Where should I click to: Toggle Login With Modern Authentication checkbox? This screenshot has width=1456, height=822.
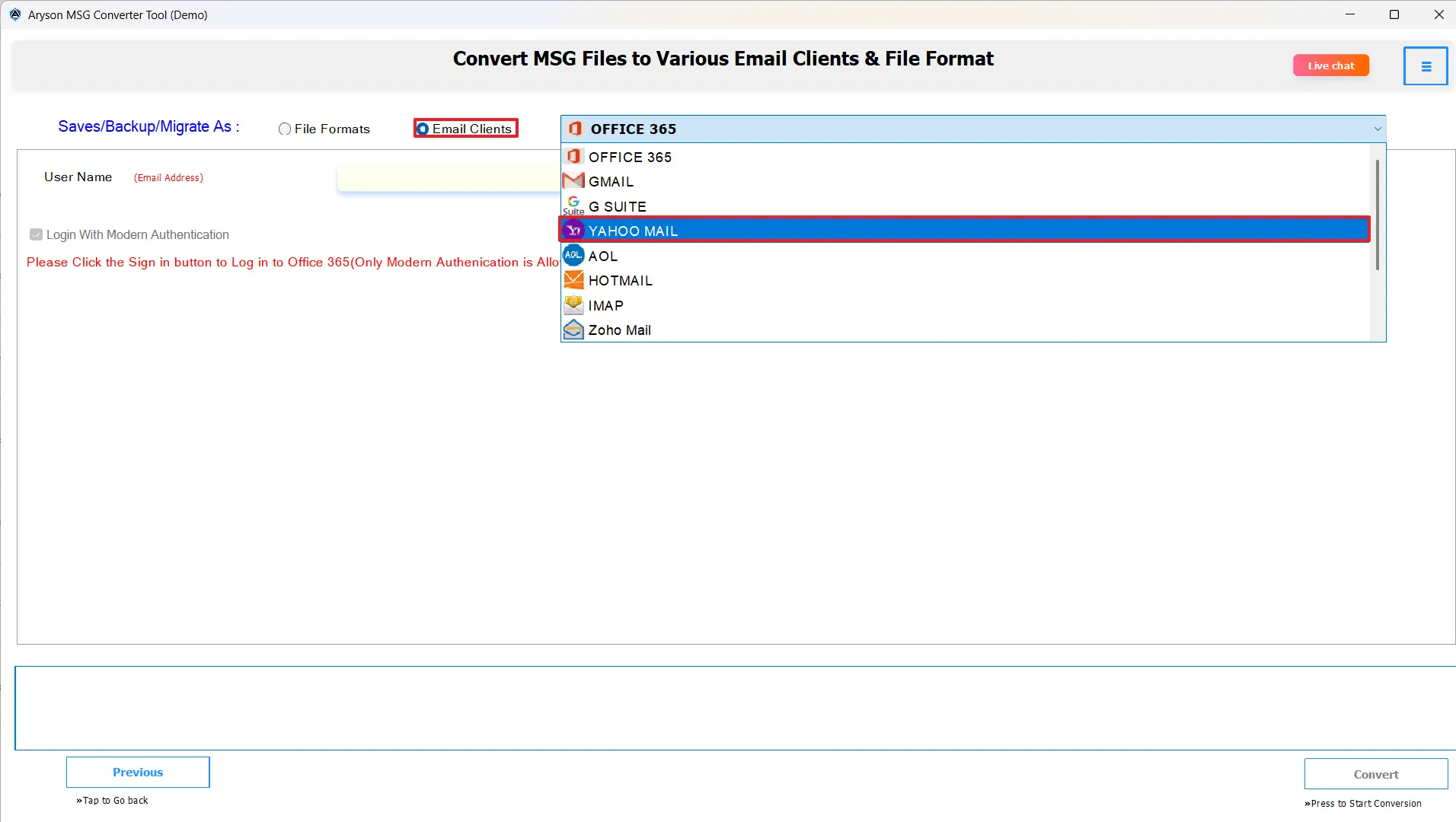[36, 234]
